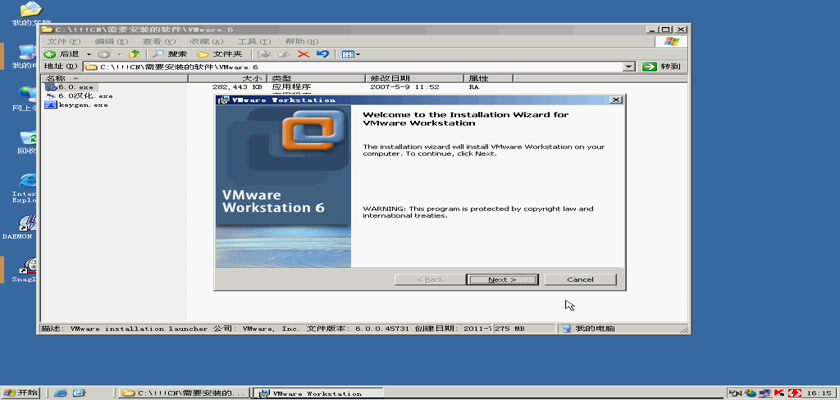Sort files by the 属性 column
Viewport: 840px width, 400px height.
(x=488, y=78)
